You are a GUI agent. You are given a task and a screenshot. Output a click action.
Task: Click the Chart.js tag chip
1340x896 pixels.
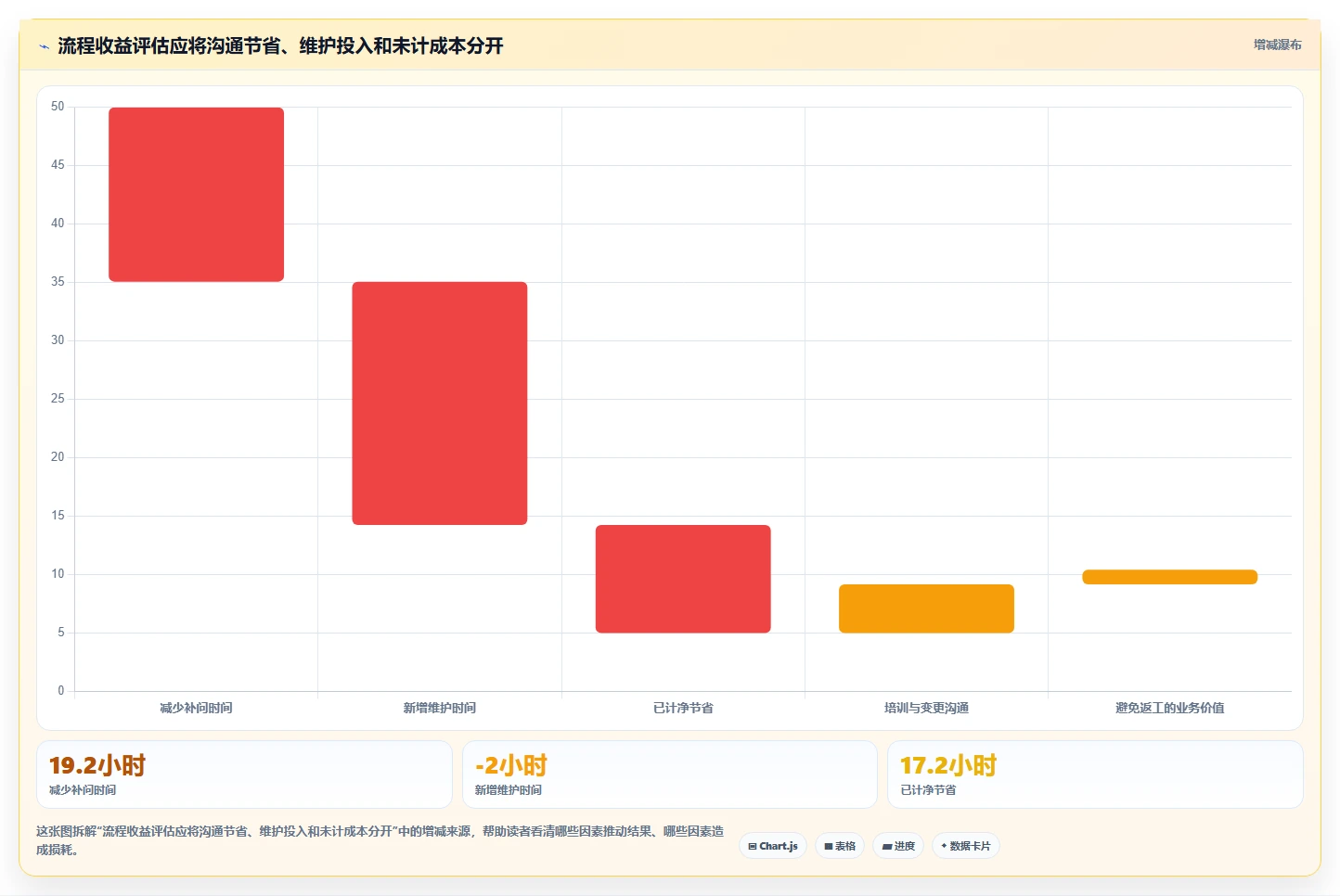(x=773, y=846)
